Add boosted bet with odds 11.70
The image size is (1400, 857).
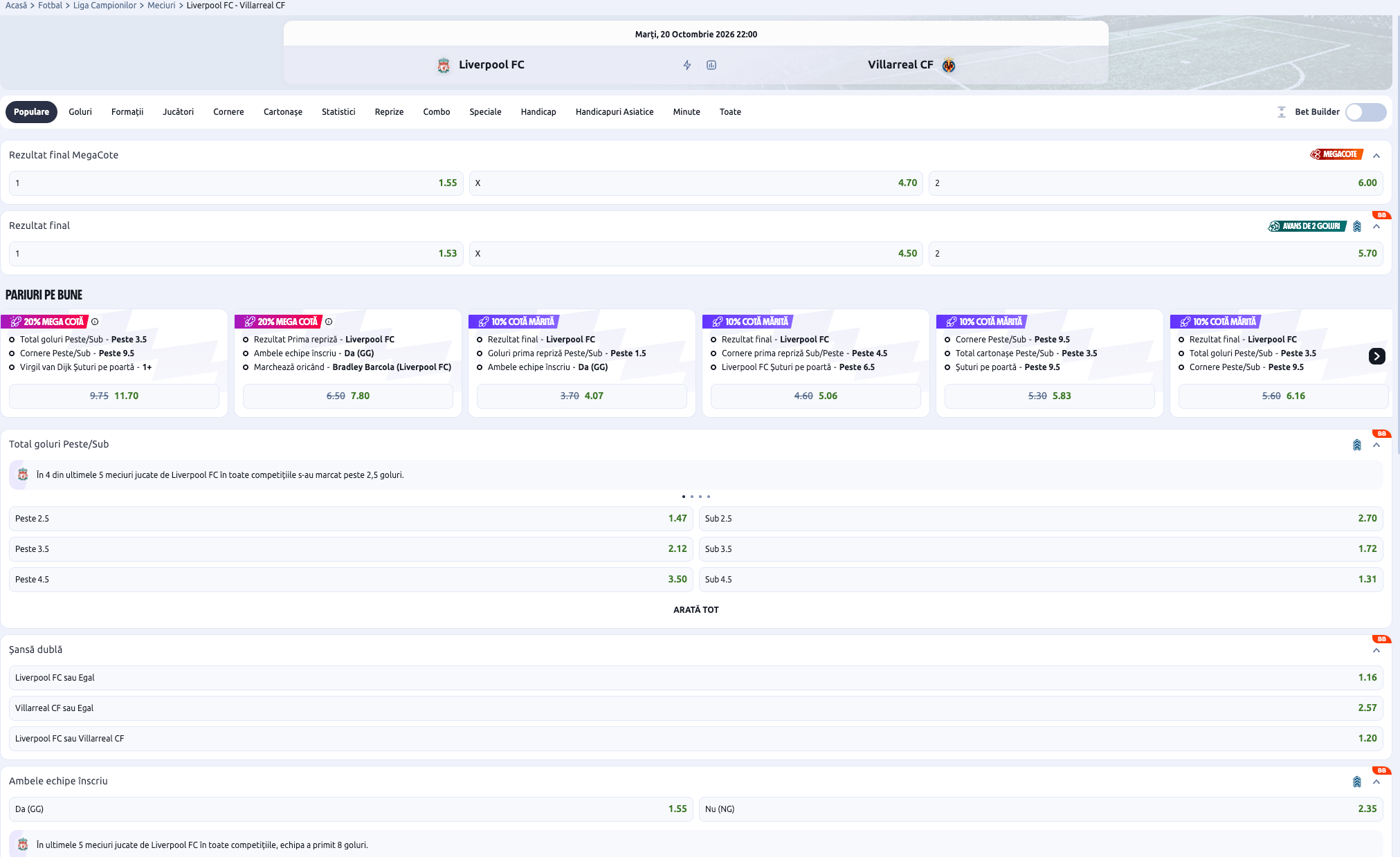(x=114, y=396)
